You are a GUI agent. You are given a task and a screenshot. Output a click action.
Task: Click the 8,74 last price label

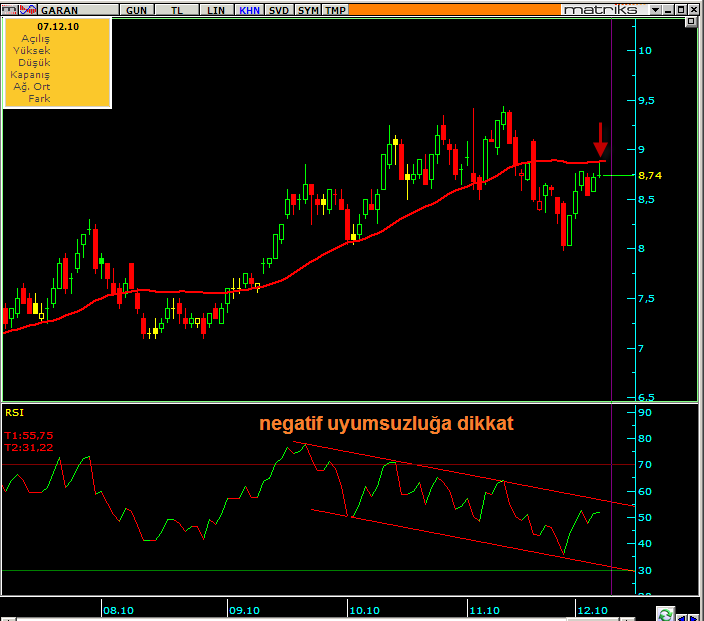click(x=650, y=175)
